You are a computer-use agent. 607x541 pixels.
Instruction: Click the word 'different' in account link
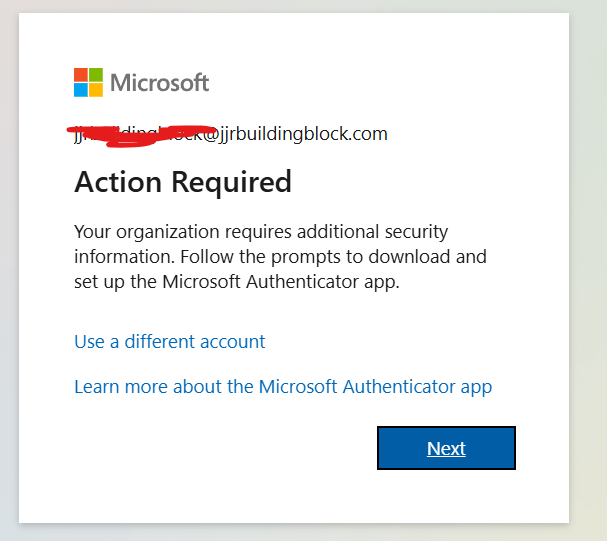click(x=159, y=342)
